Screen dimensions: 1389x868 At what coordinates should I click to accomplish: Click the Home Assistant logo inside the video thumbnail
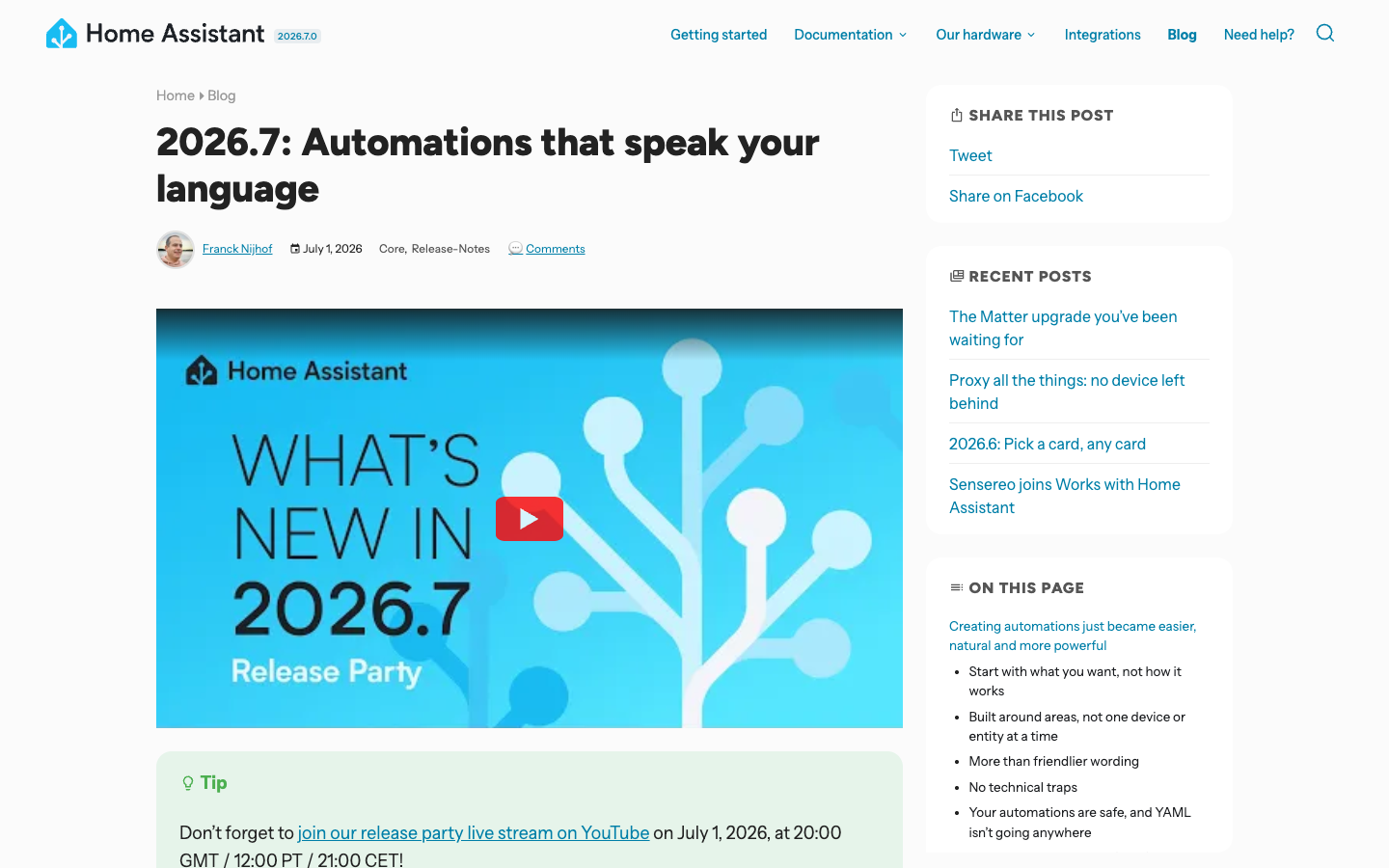296,370
